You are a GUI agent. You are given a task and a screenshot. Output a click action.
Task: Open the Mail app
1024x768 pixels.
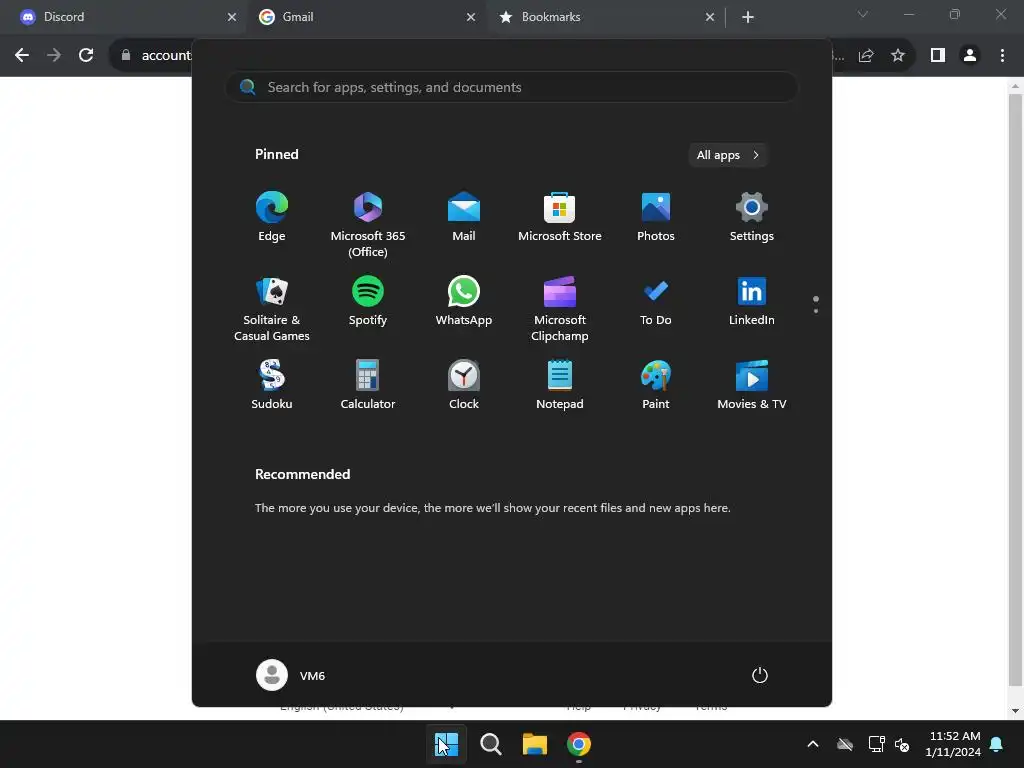pos(464,217)
